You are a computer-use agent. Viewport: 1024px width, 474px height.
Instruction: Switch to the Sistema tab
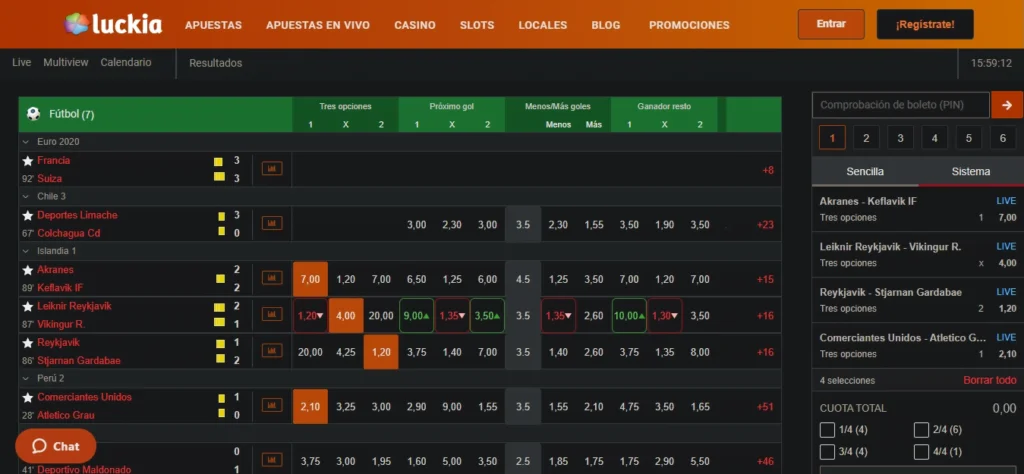970,172
